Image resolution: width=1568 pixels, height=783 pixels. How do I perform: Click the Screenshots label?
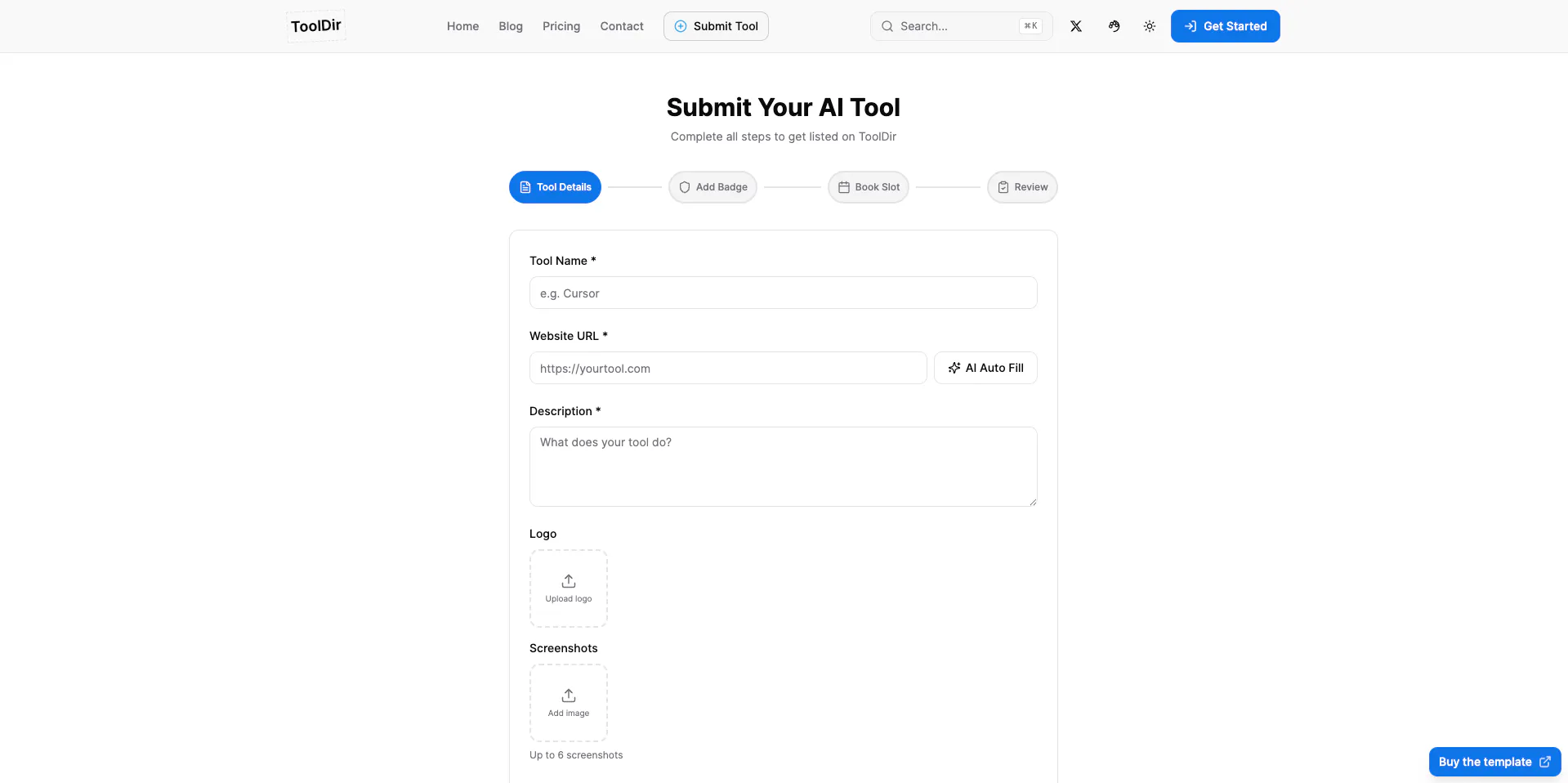coord(564,648)
